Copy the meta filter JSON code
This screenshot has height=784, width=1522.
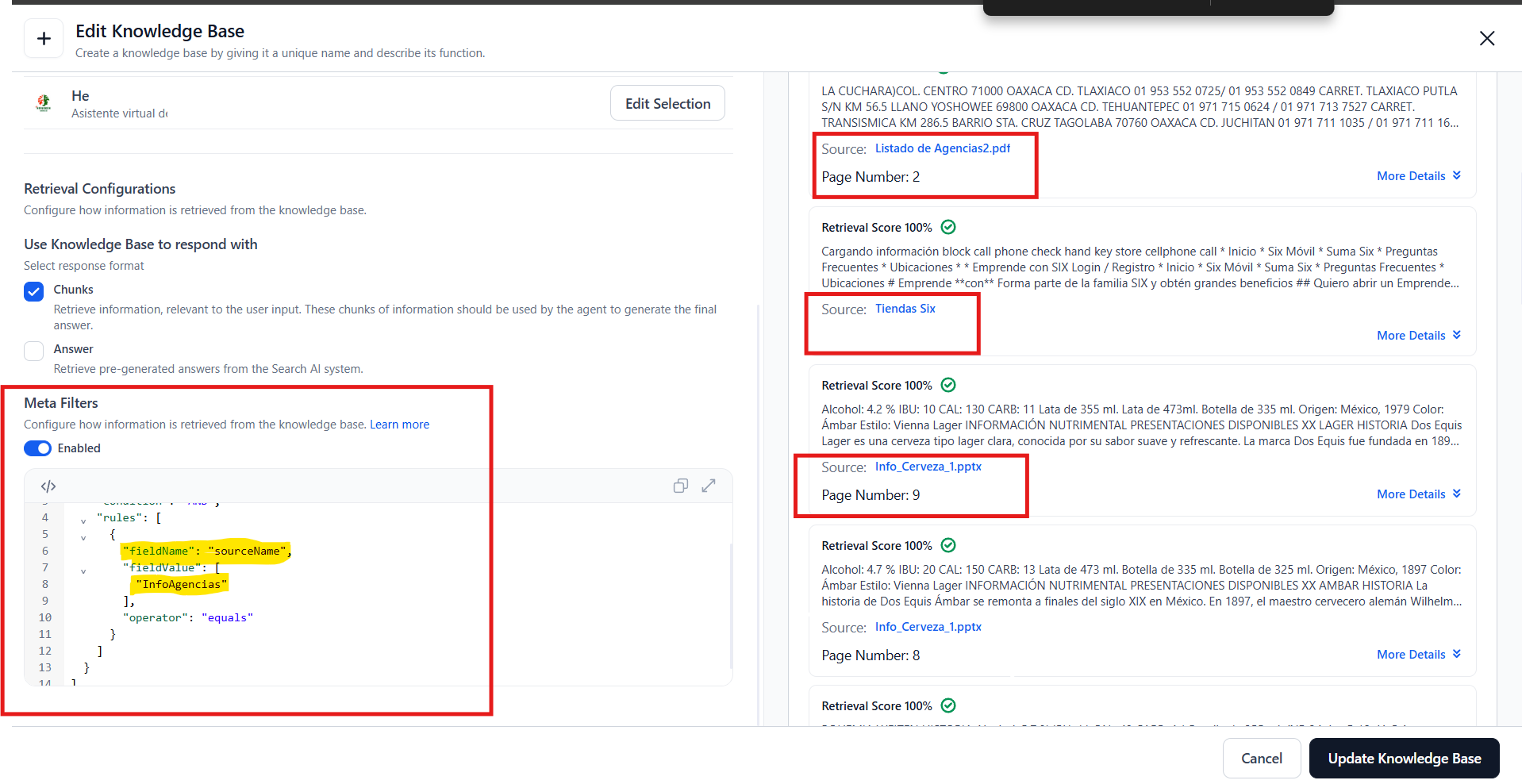coord(680,486)
